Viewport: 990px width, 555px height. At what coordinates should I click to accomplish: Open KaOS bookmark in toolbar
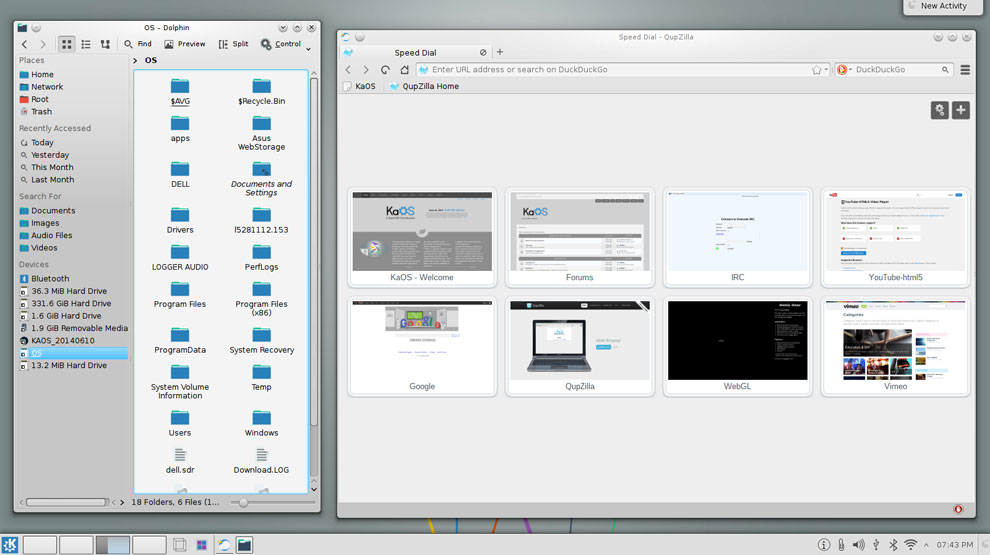360,87
